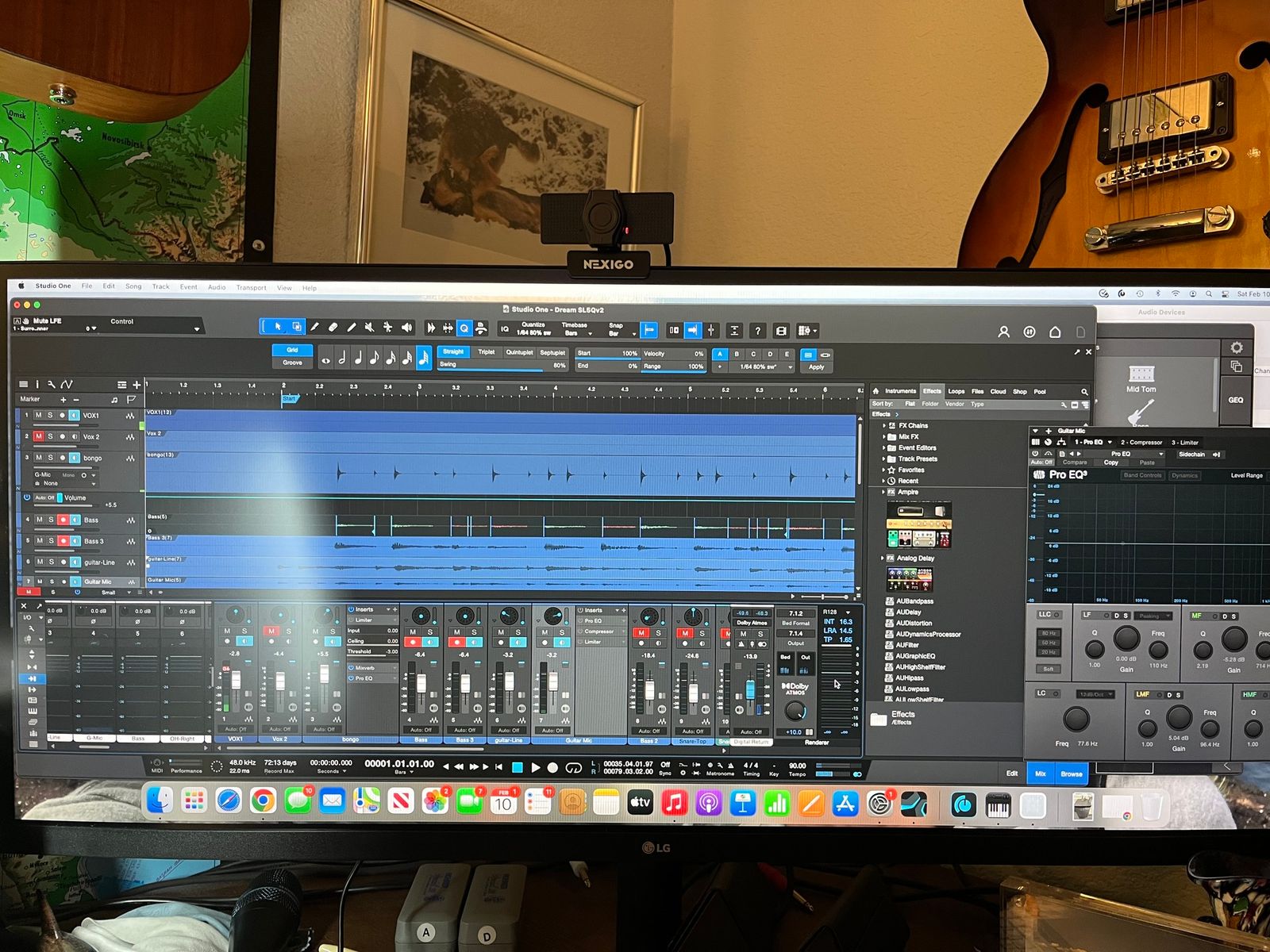Open the Transport menu
This screenshot has height=952, width=1270.
(251, 287)
